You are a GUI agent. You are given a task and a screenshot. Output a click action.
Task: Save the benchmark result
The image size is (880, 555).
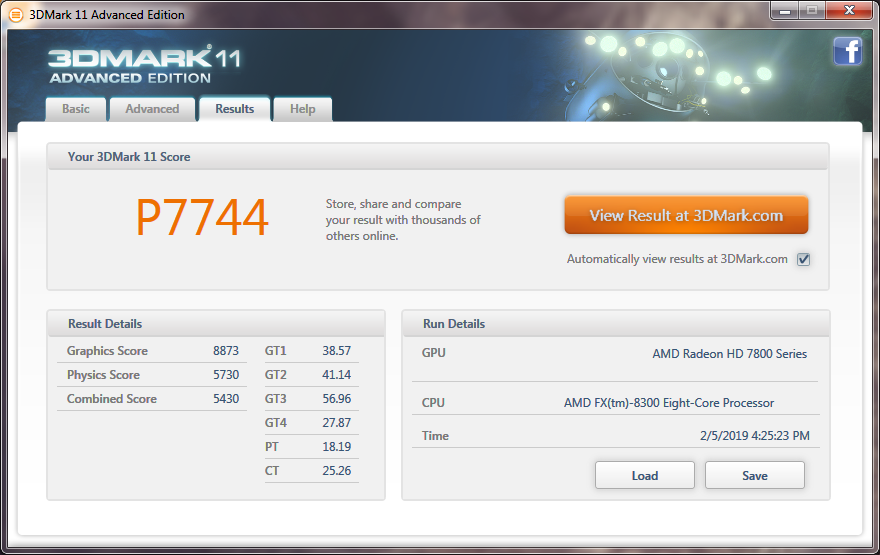(755, 475)
